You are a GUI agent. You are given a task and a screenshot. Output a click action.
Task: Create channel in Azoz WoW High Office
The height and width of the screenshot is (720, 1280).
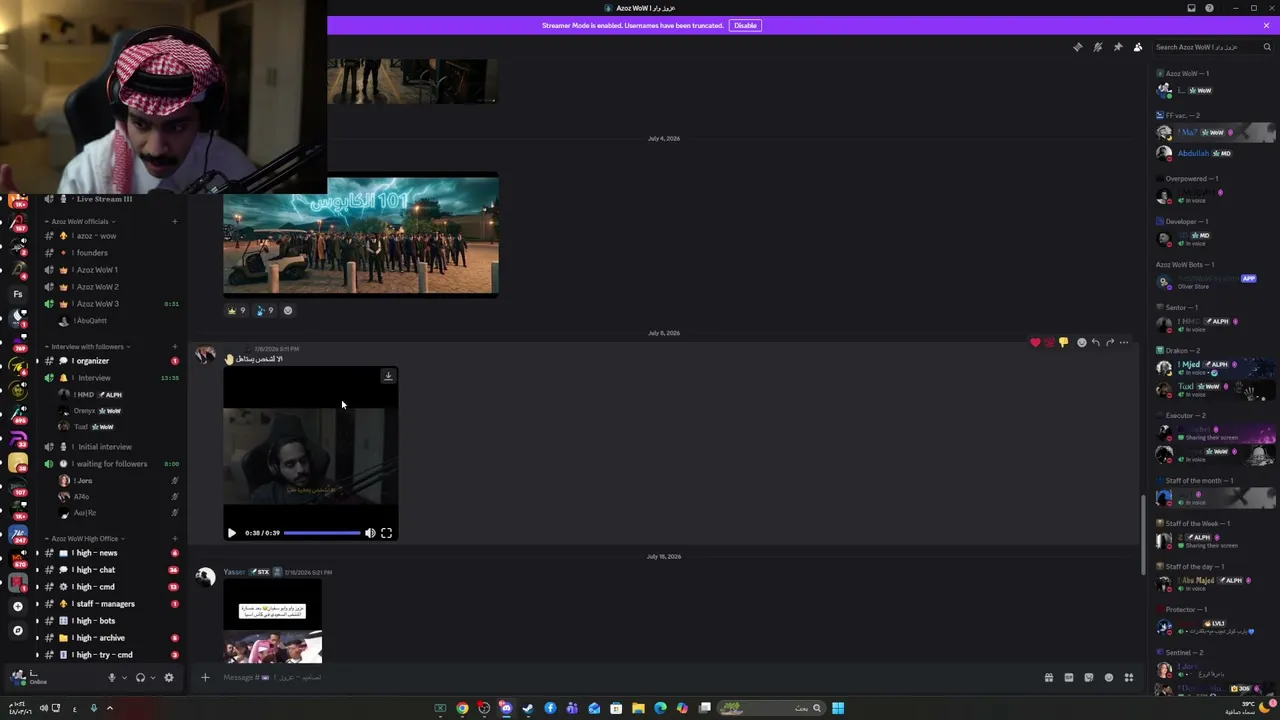174,538
